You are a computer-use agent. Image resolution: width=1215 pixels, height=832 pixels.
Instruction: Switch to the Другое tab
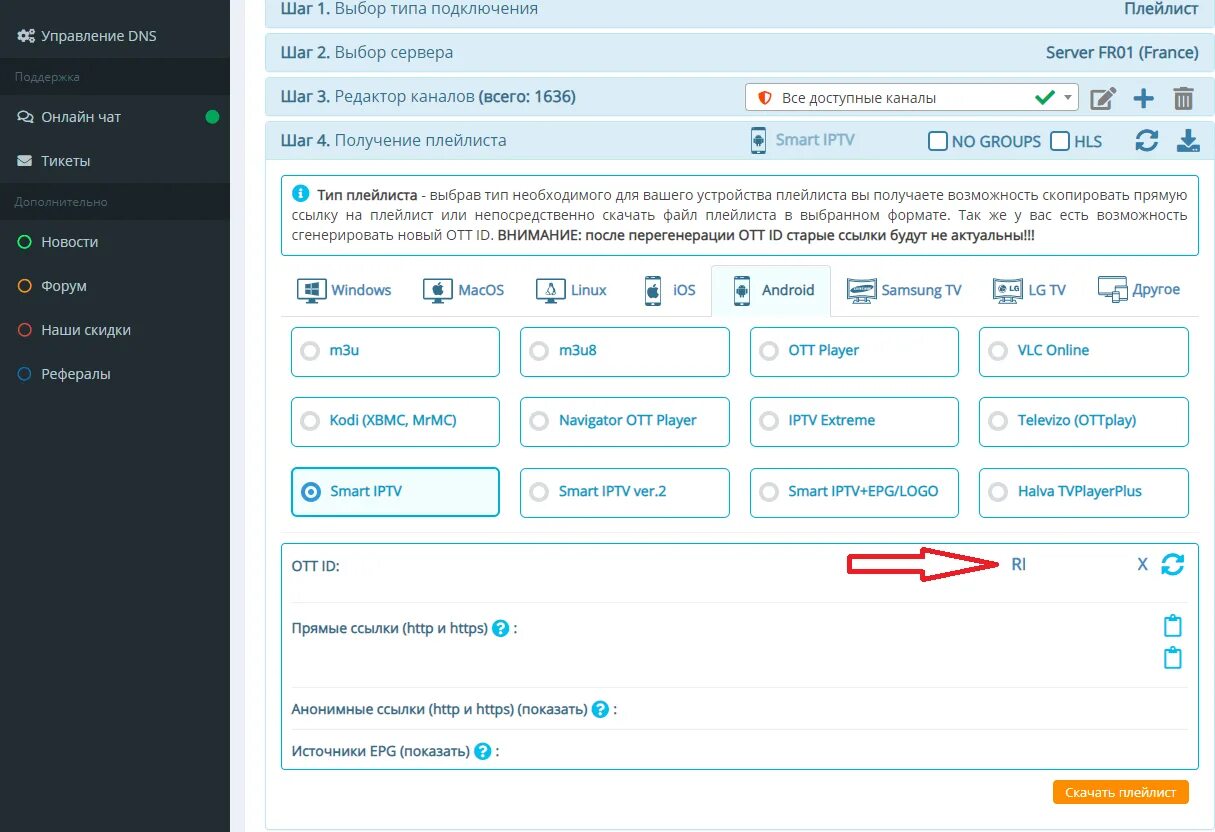(x=1139, y=290)
